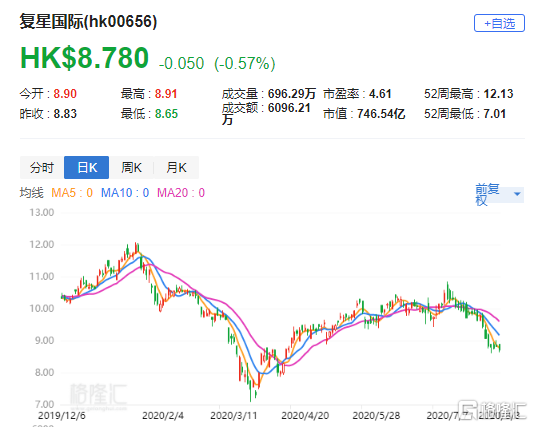Click the dropdown arrow beside 前复权
Screen dimensions: 533x427
tap(517, 194)
